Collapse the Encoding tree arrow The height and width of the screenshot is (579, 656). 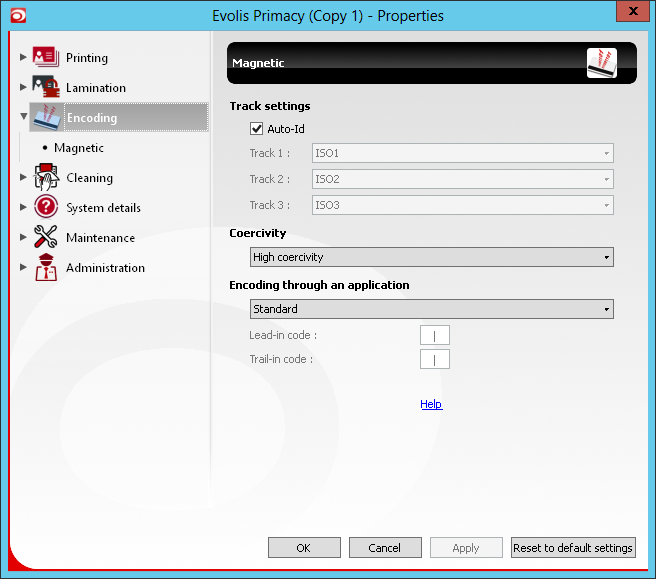coord(24,116)
